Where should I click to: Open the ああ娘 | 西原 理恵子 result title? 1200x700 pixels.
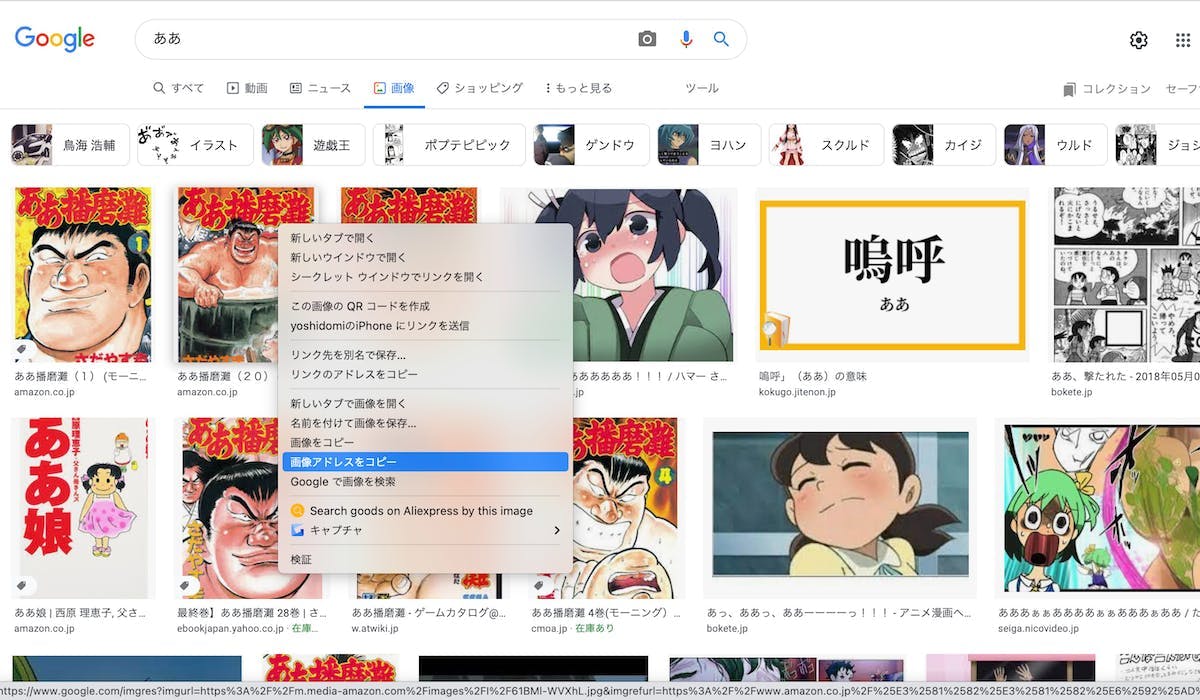(81, 613)
